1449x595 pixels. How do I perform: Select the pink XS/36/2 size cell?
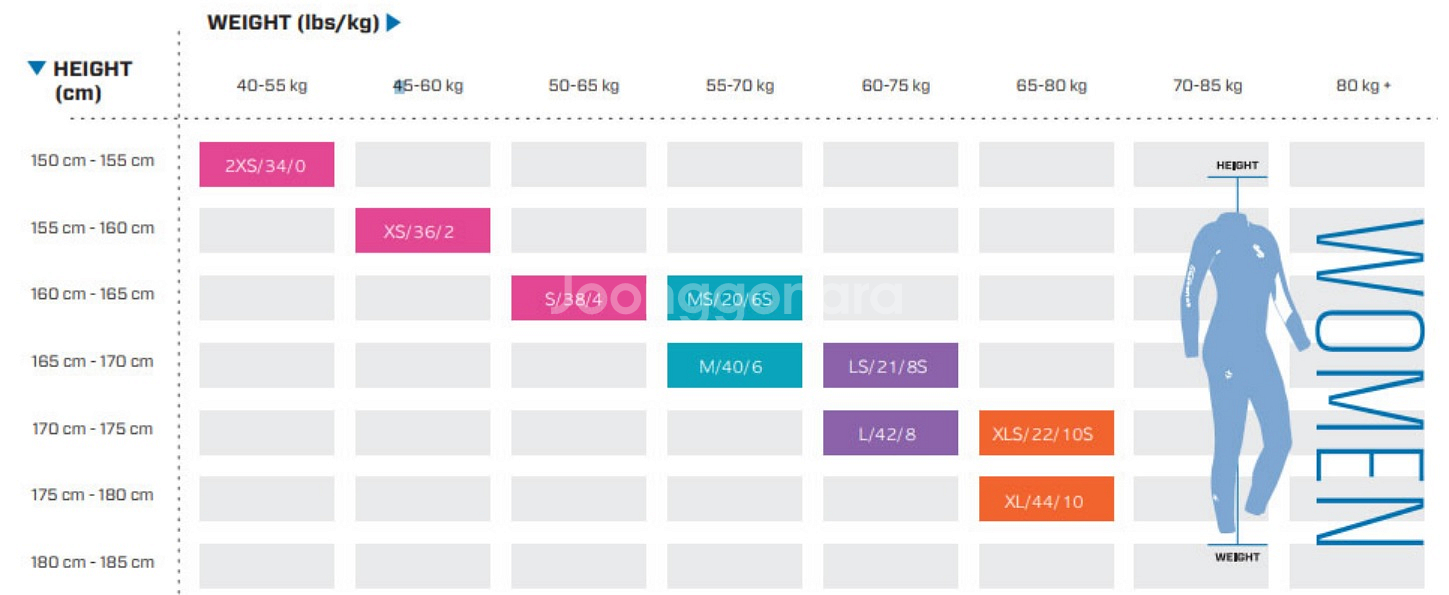point(422,231)
